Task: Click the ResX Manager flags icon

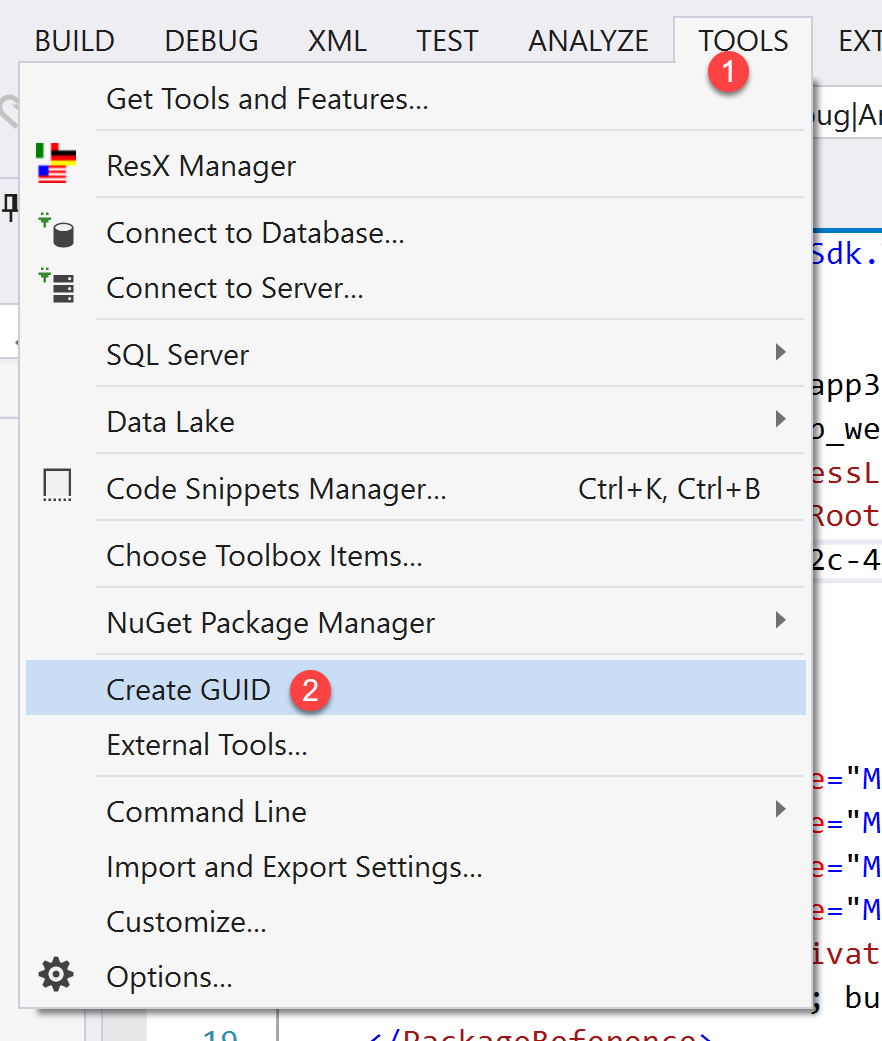Action: pos(56,163)
